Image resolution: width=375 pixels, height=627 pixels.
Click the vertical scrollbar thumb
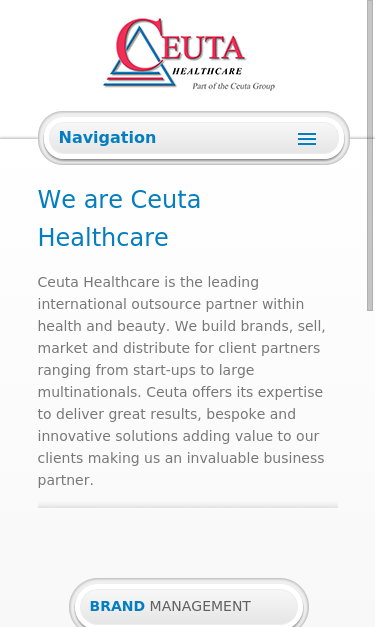[370, 155]
